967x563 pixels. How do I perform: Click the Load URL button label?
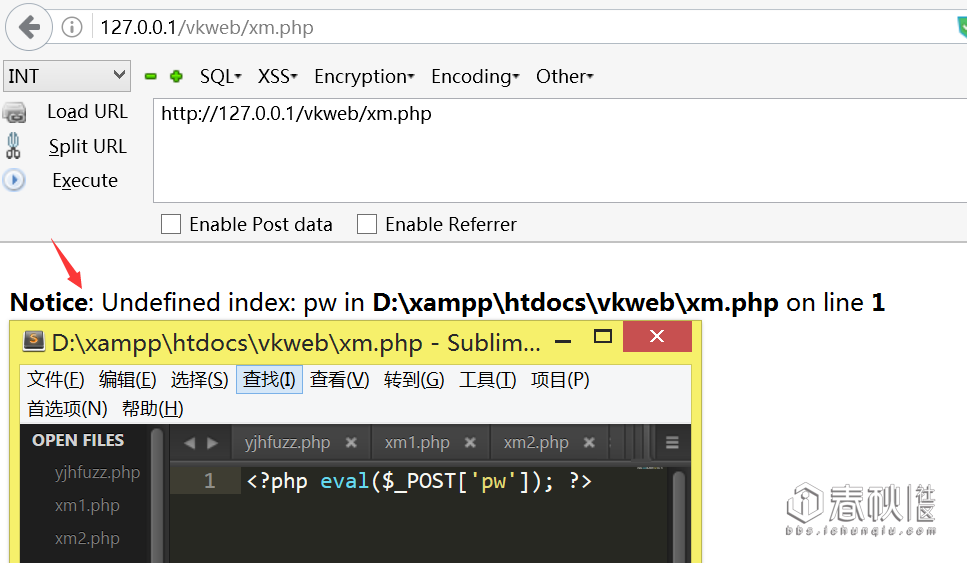pyautogui.click(x=87, y=112)
